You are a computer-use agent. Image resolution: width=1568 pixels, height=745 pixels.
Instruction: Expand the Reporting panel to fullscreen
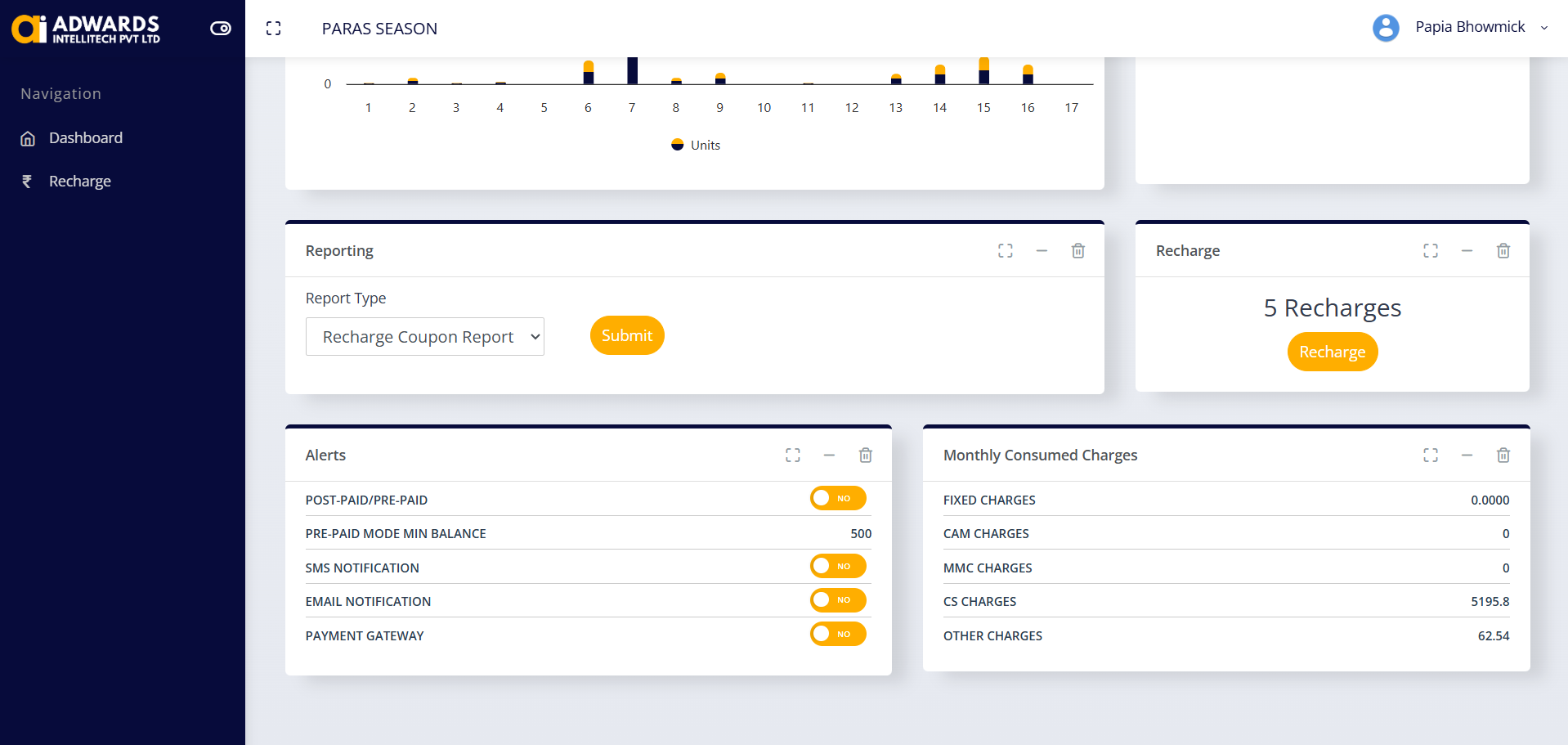click(x=1006, y=251)
